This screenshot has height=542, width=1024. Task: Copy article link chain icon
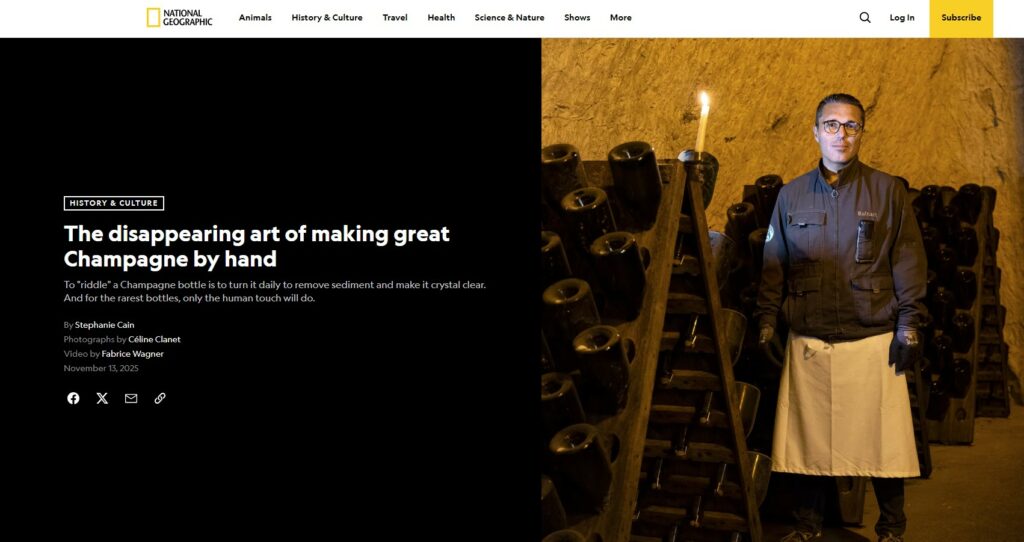click(x=160, y=398)
